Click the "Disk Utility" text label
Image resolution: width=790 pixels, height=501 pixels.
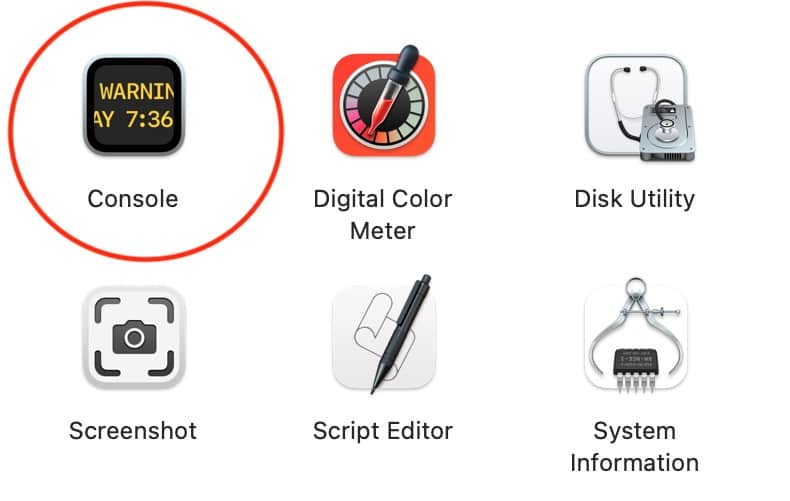(635, 199)
